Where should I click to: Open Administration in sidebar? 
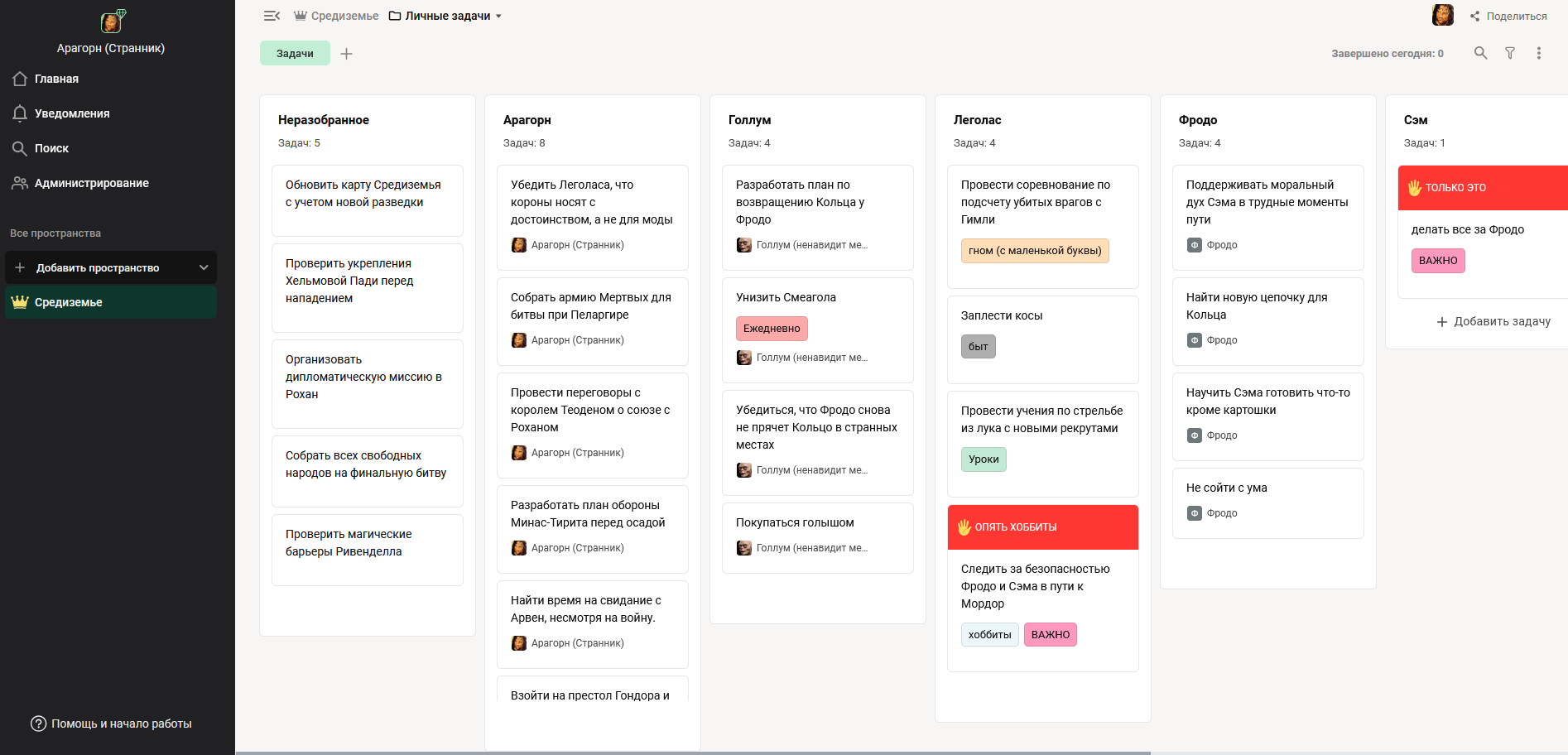91,183
